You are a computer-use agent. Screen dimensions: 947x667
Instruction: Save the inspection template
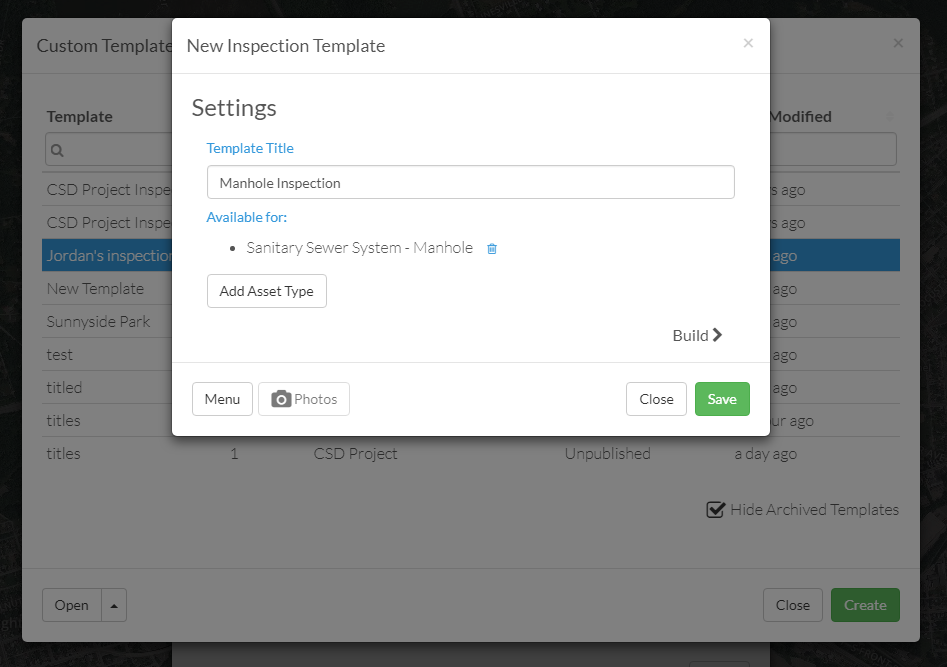click(722, 399)
